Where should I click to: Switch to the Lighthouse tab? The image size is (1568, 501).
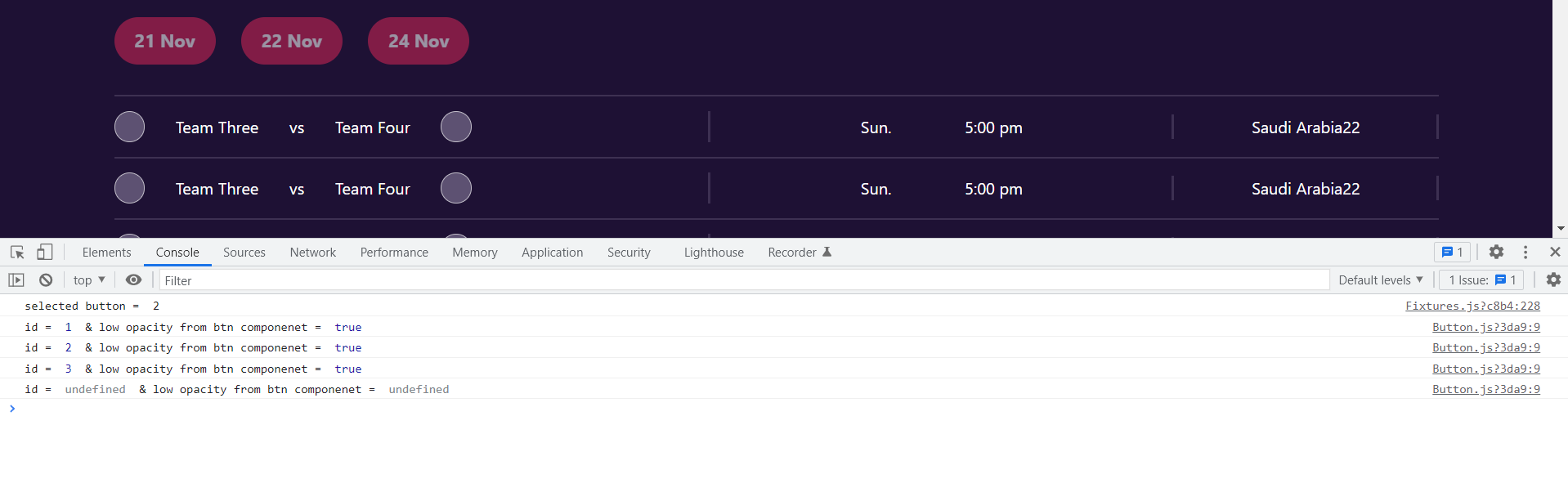point(714,253)
